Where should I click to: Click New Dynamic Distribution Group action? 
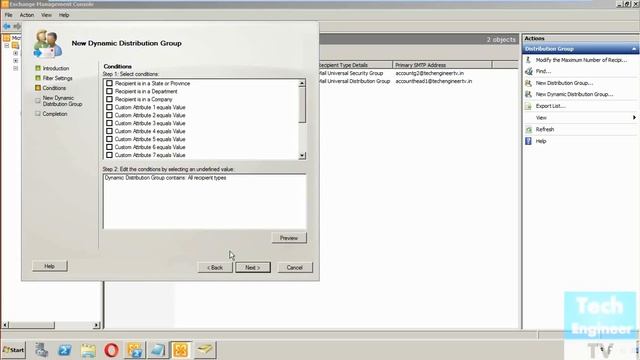point(574,94)
